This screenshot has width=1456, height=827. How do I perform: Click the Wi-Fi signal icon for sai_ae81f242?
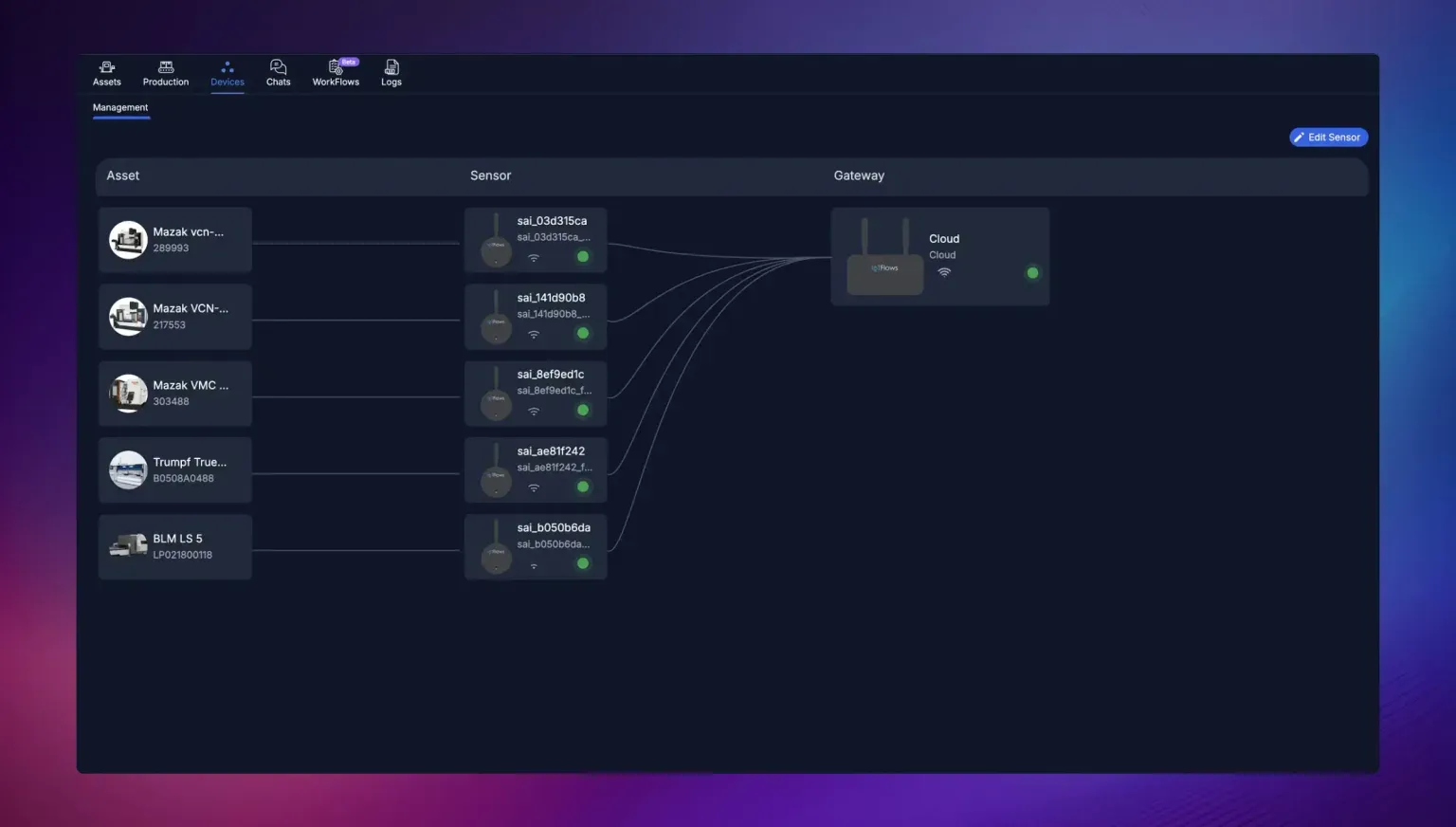(534, 488)
